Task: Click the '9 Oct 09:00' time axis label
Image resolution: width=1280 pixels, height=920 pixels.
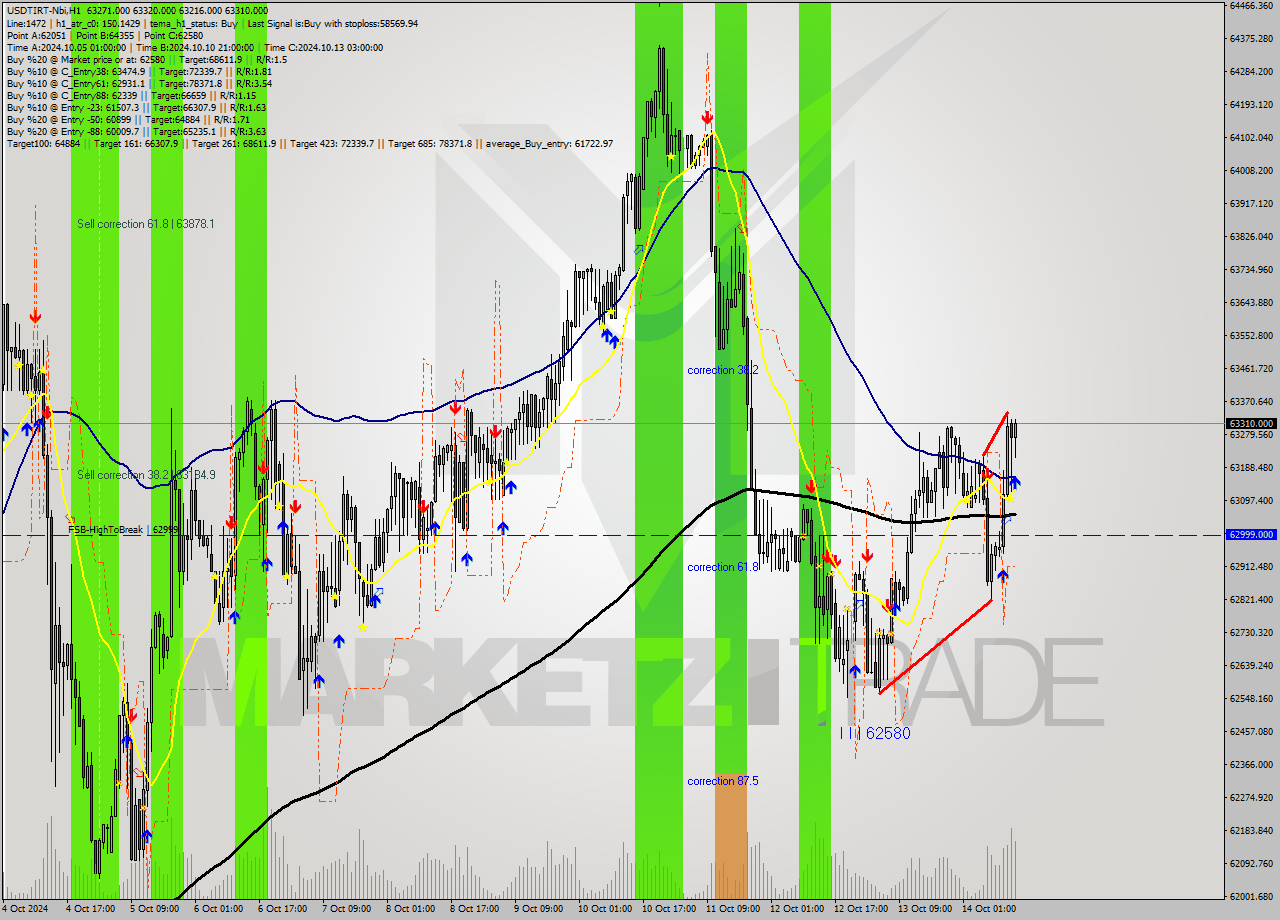Action: [x=538, y=909]
